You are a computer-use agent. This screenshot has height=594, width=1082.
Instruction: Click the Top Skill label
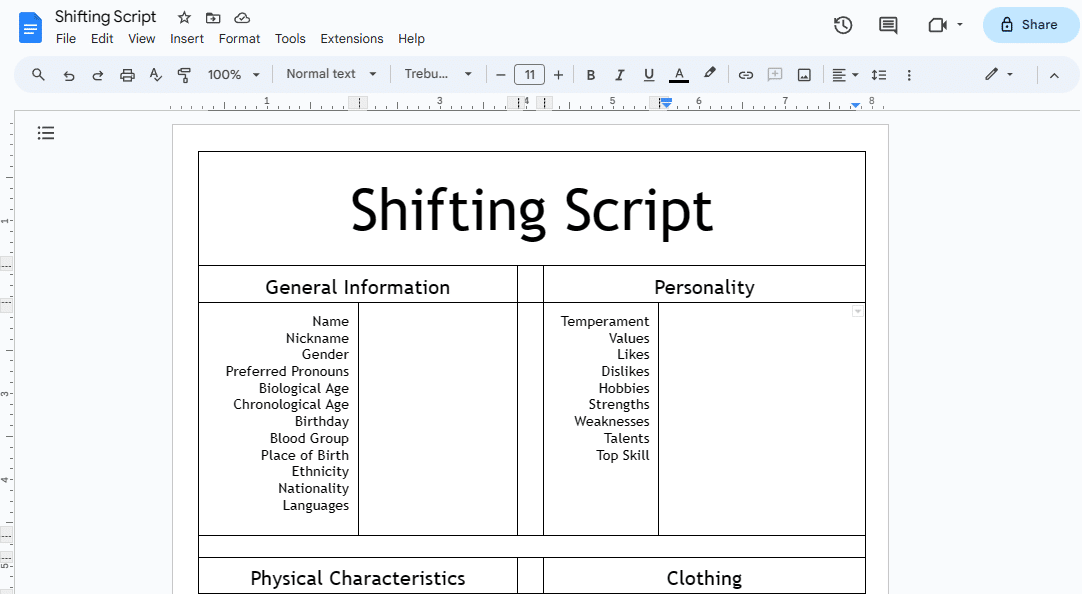(622, 455)
